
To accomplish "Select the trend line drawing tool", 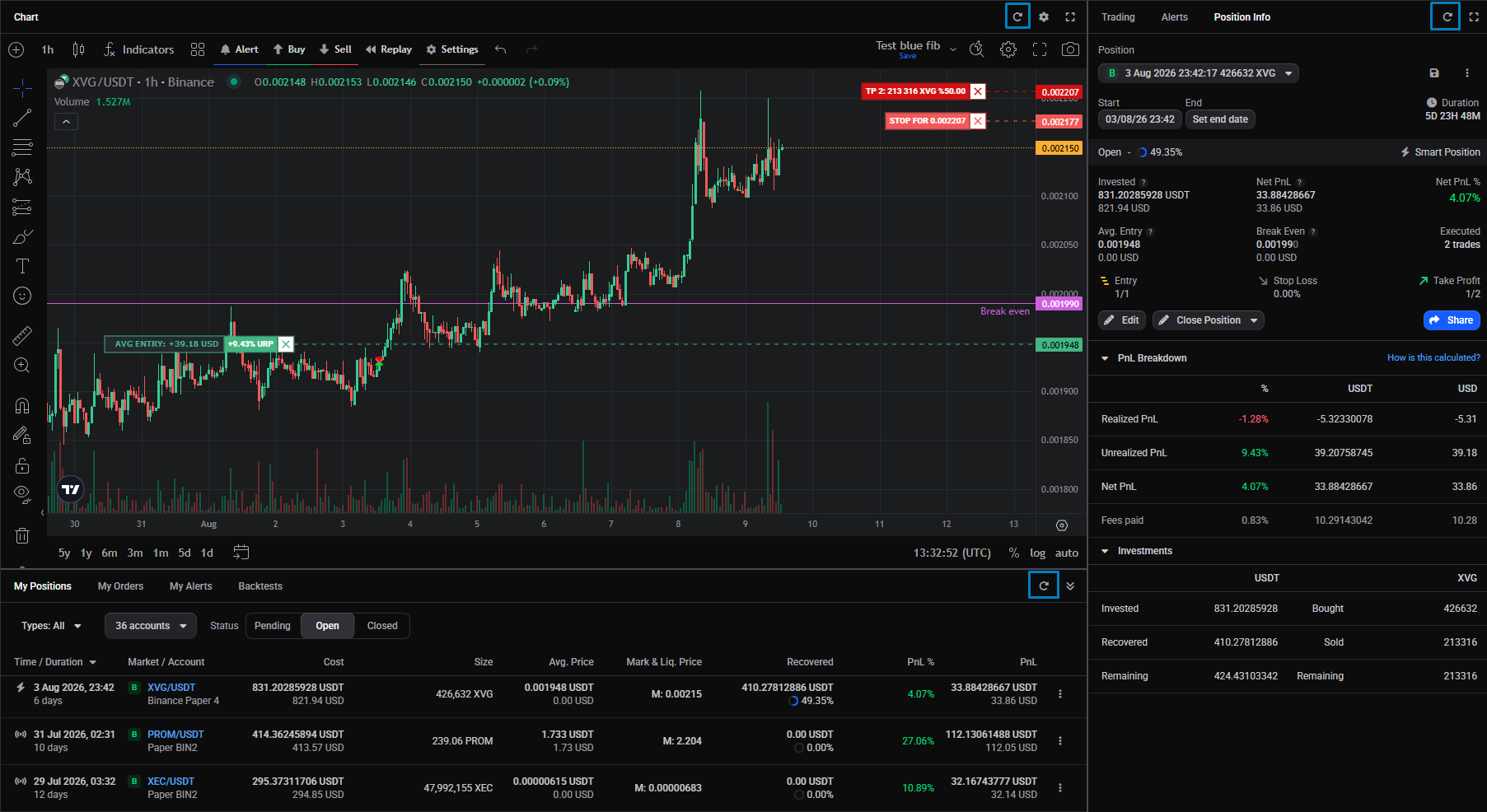I will pyautogui.click(x=22, y=118).
